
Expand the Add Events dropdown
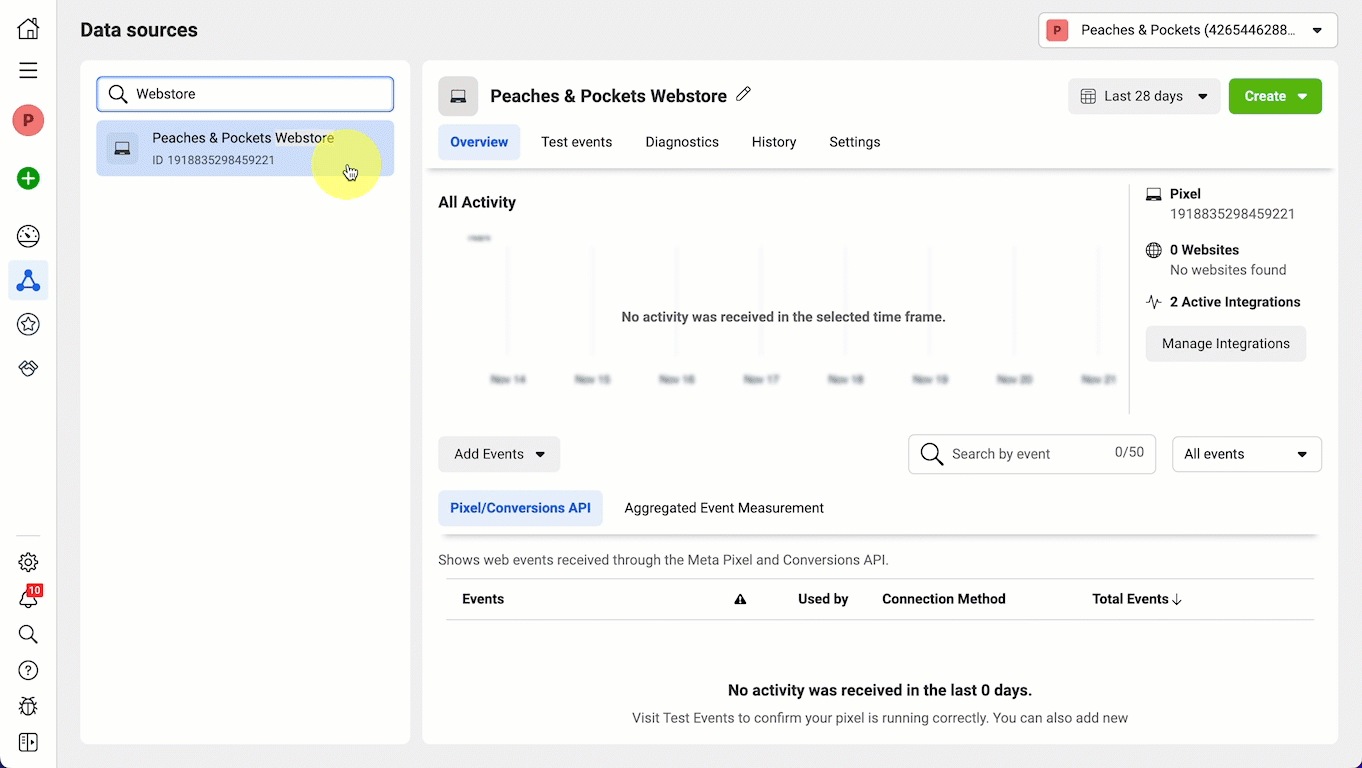(x=499, y=454)
